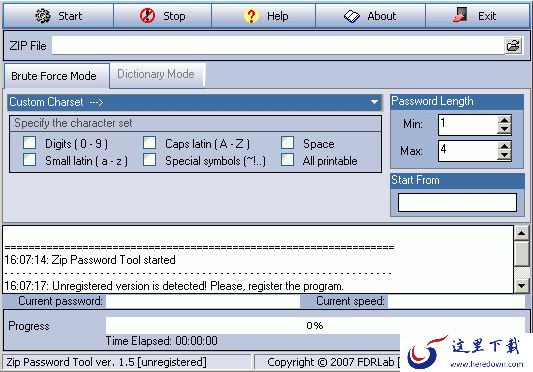533x372 pixels.
Task: Browse for ZIP file with folder icon
Action: pos(513,45)
